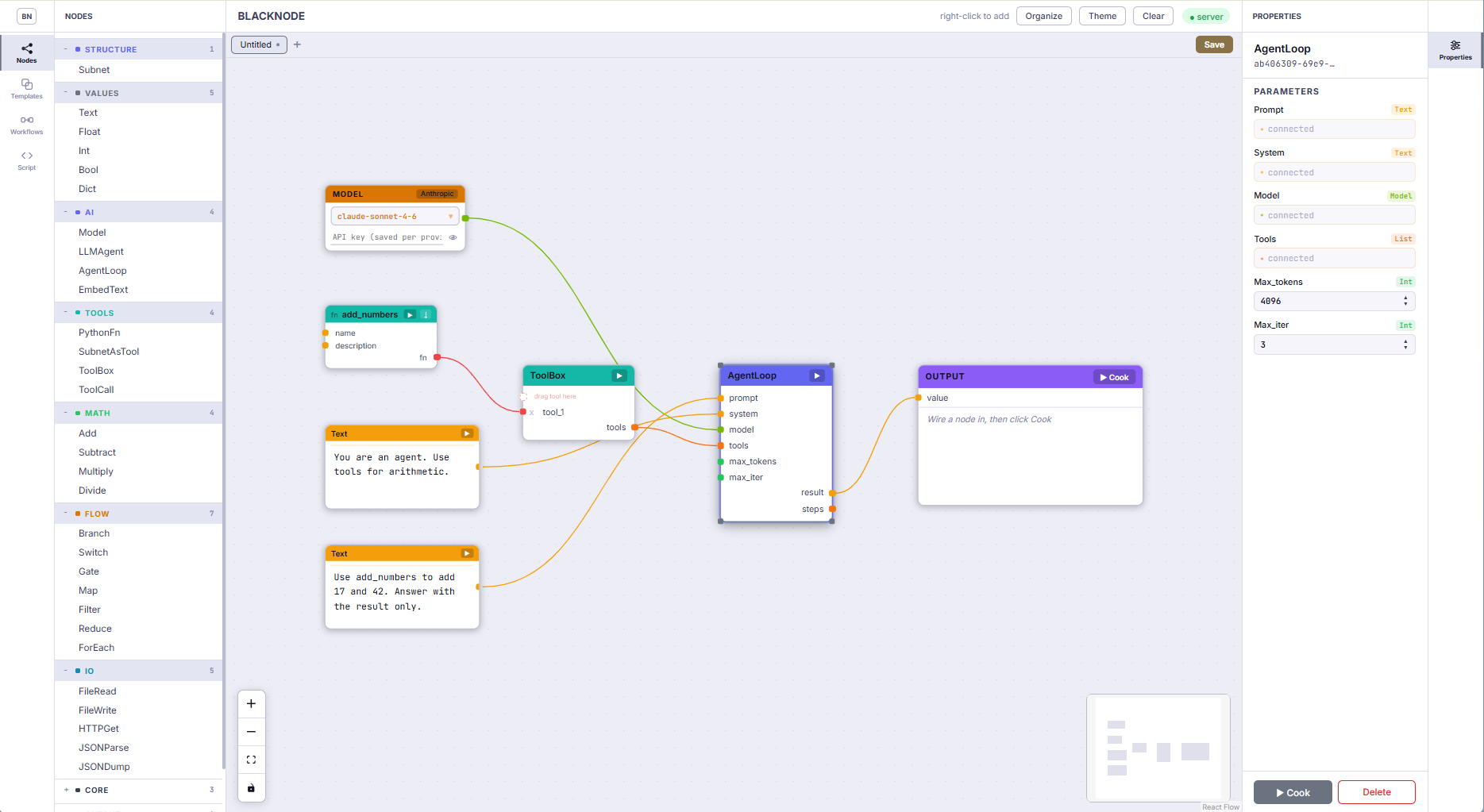Open the Script sidebar panel
Image resolution: width=1484 pixels, height=812 pixels.
point(26,160)
